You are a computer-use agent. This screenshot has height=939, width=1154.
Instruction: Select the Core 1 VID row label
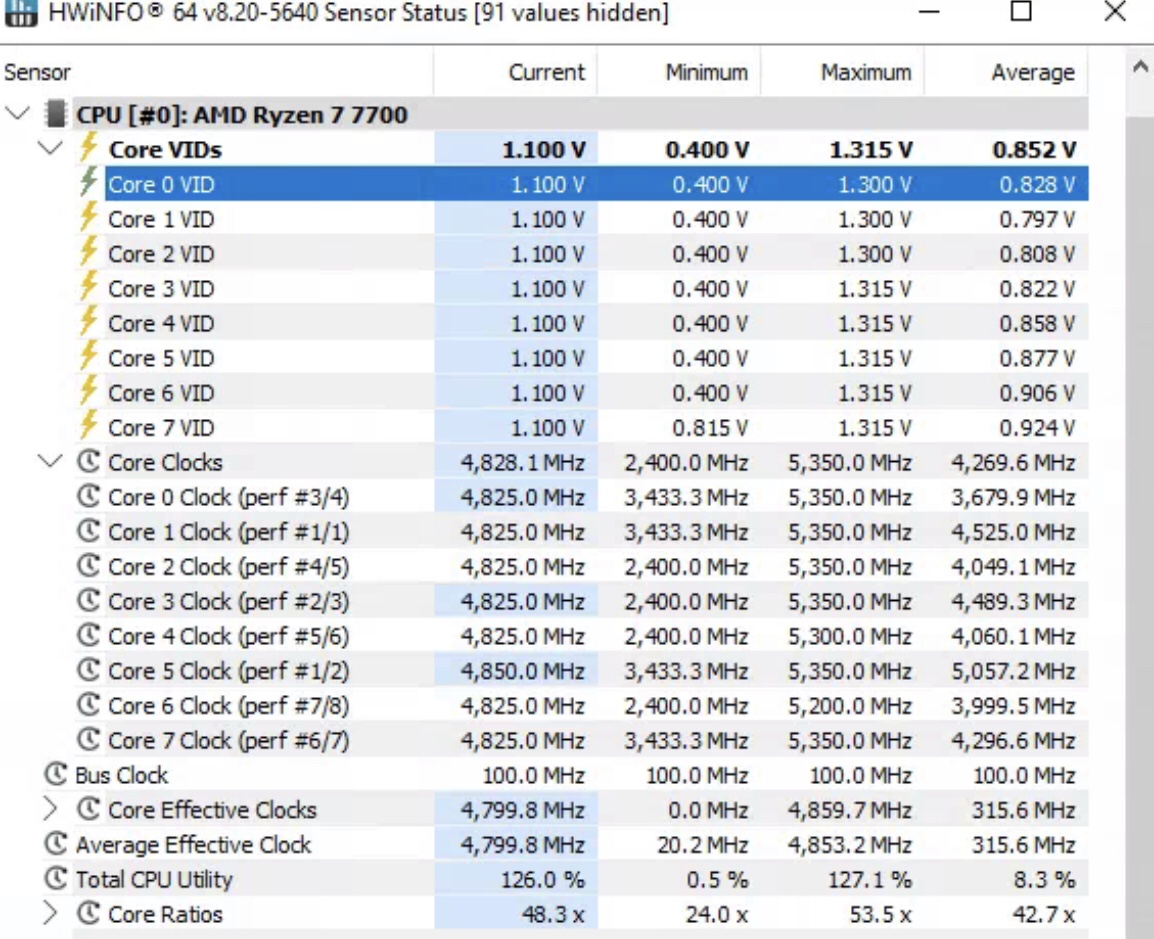[x=161, y=219]
